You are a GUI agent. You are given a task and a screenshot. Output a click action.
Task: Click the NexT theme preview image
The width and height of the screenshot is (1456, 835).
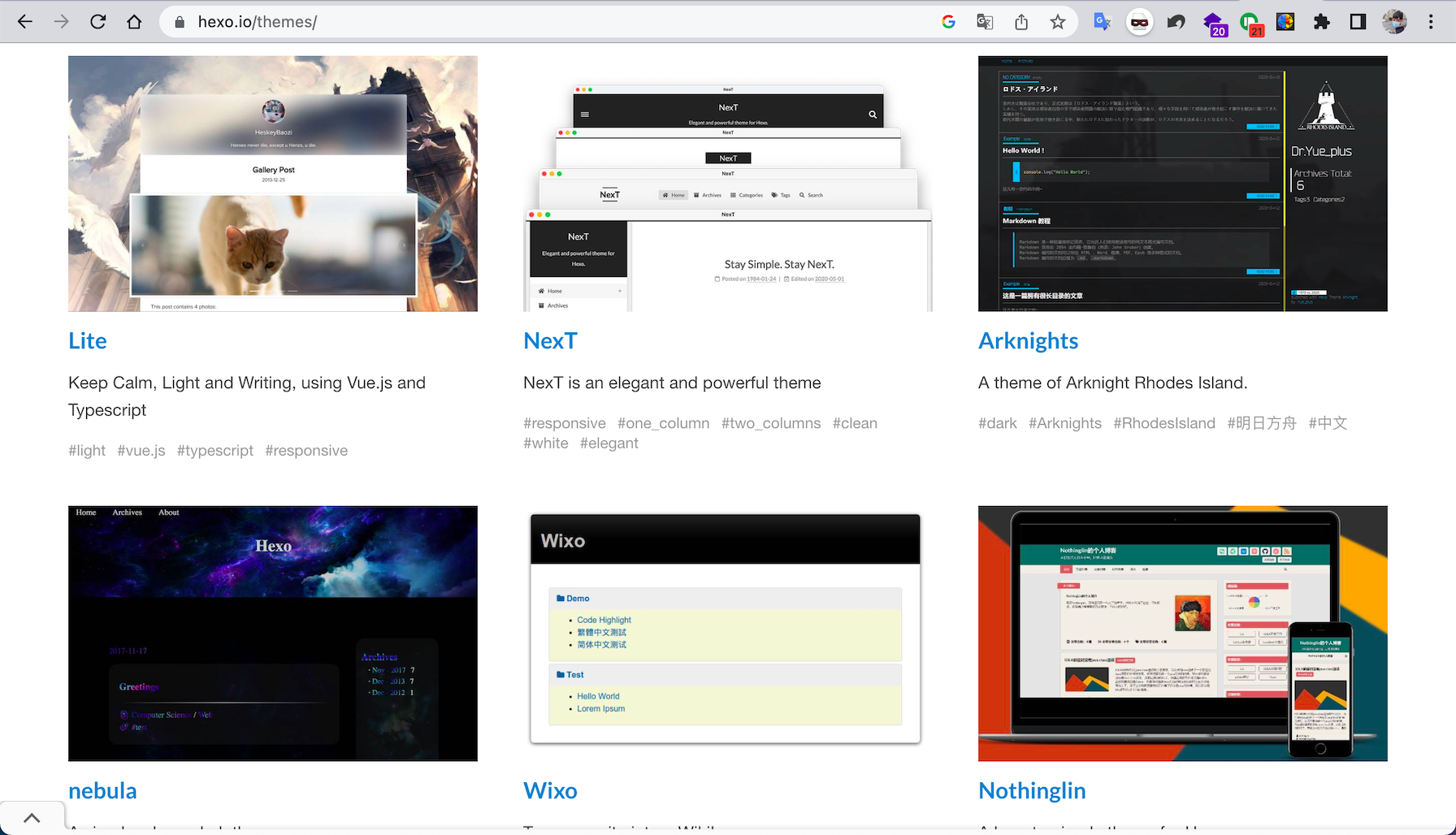click(728, 184)
